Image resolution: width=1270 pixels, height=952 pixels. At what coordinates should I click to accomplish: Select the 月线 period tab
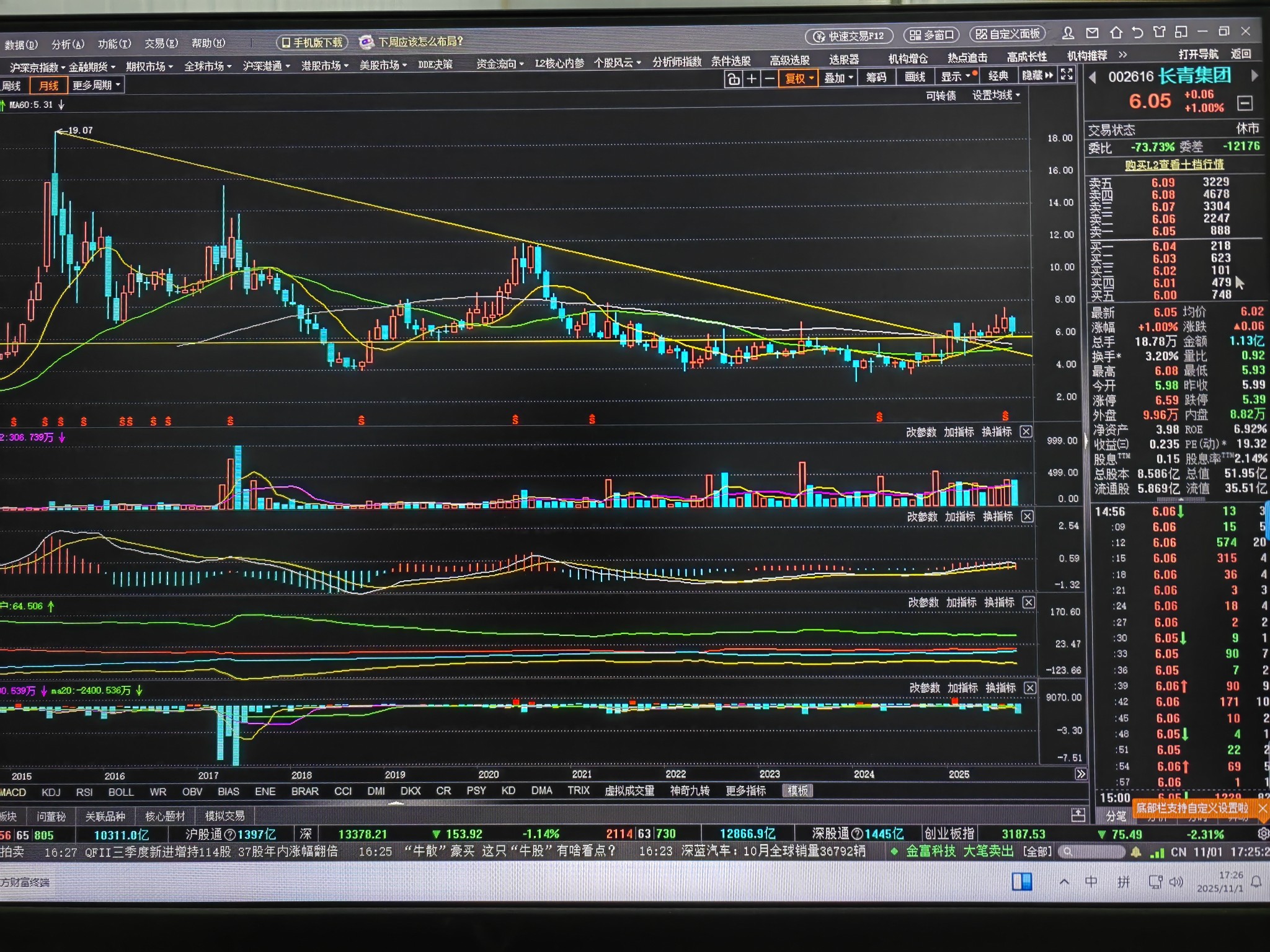48,86
